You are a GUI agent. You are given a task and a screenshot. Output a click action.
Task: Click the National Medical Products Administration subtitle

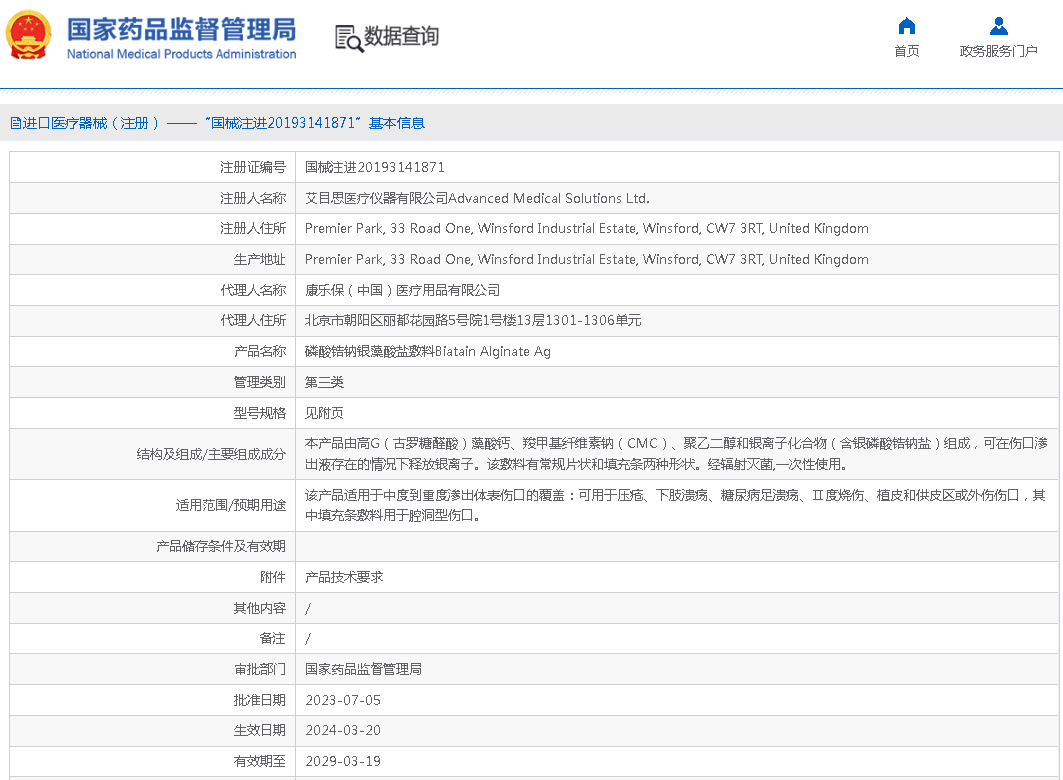[x=182, y=54]
